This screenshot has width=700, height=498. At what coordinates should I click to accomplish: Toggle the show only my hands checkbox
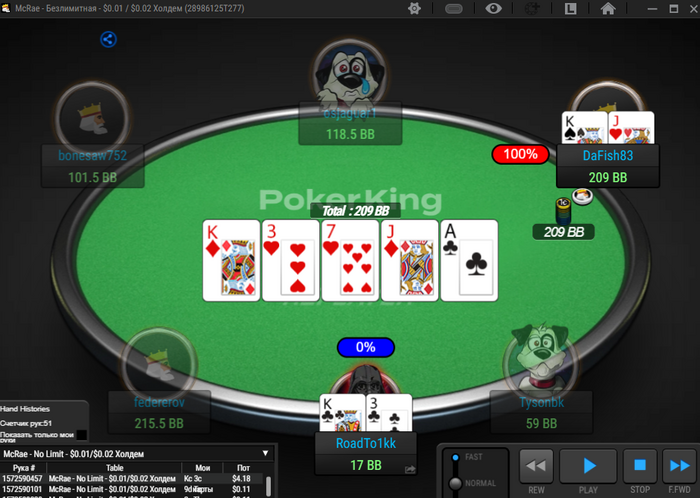tap(82, 435)
